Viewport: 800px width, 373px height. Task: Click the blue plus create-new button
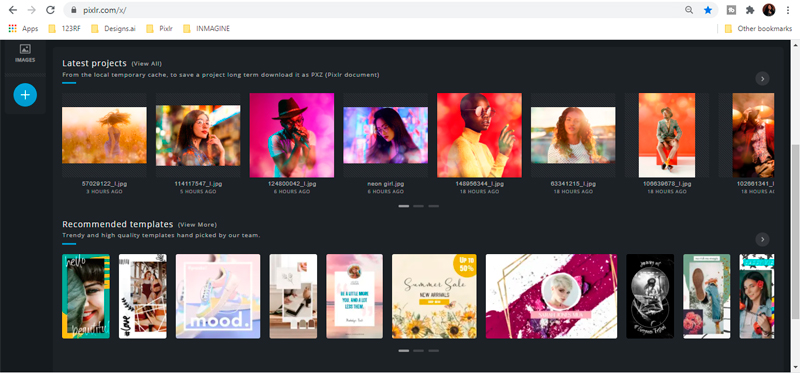(x=25, y=95)
